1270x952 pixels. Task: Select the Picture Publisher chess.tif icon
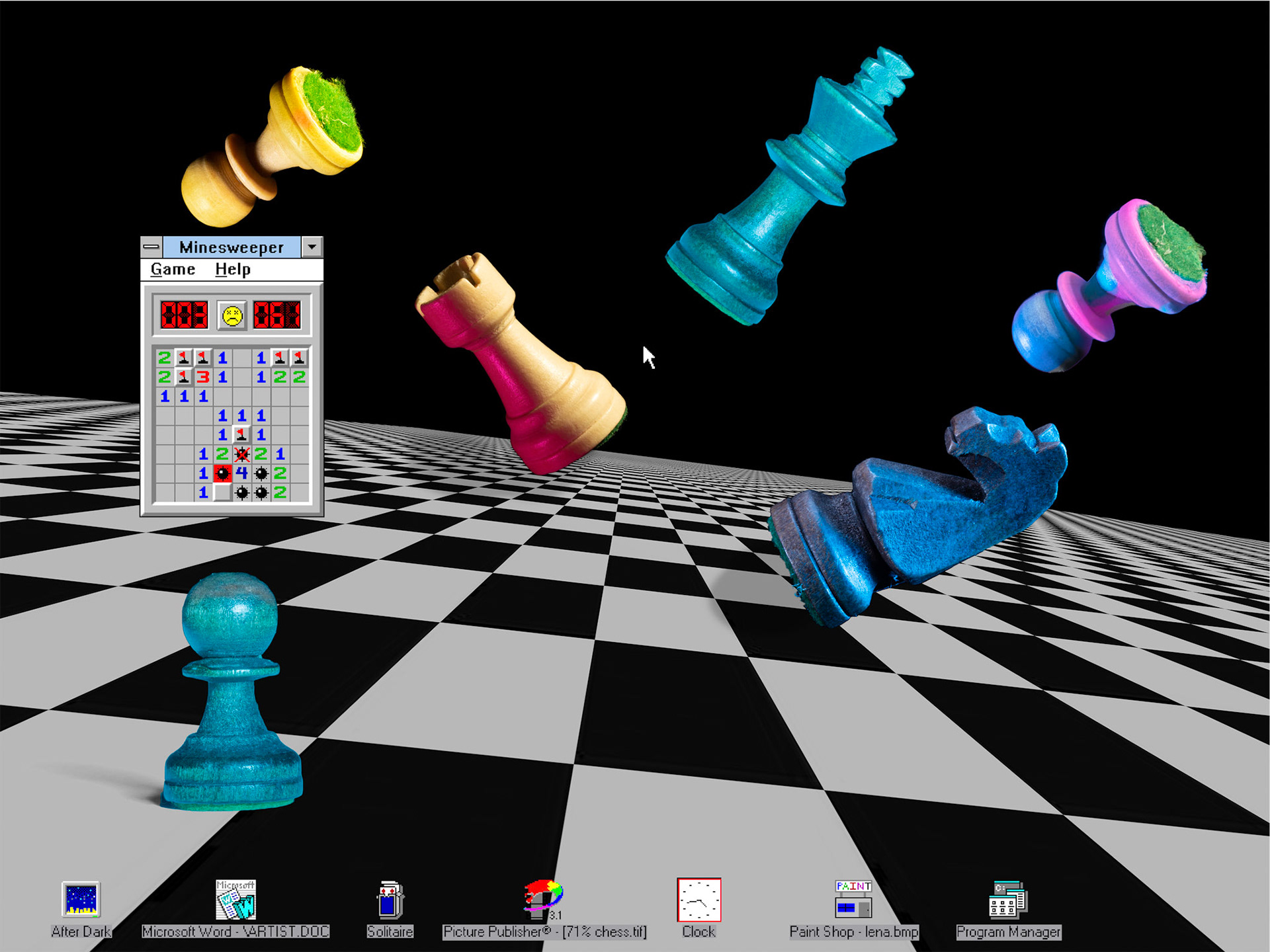click(544, 909)
